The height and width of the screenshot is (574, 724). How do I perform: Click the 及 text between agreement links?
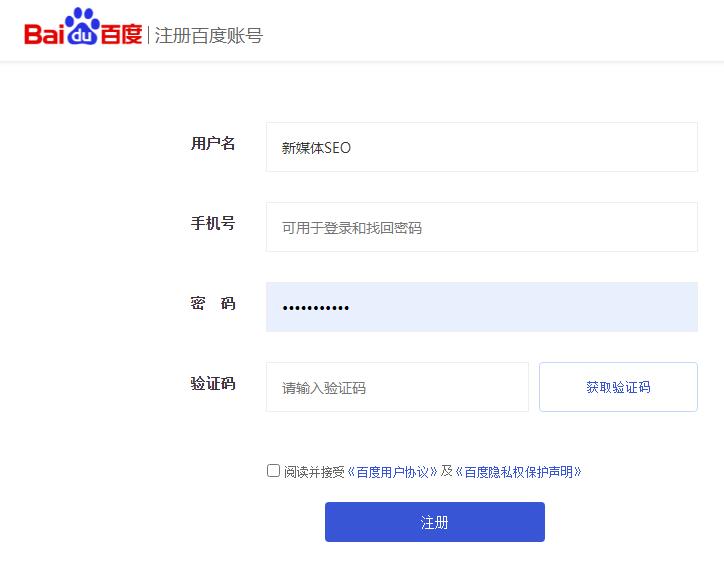447,471
